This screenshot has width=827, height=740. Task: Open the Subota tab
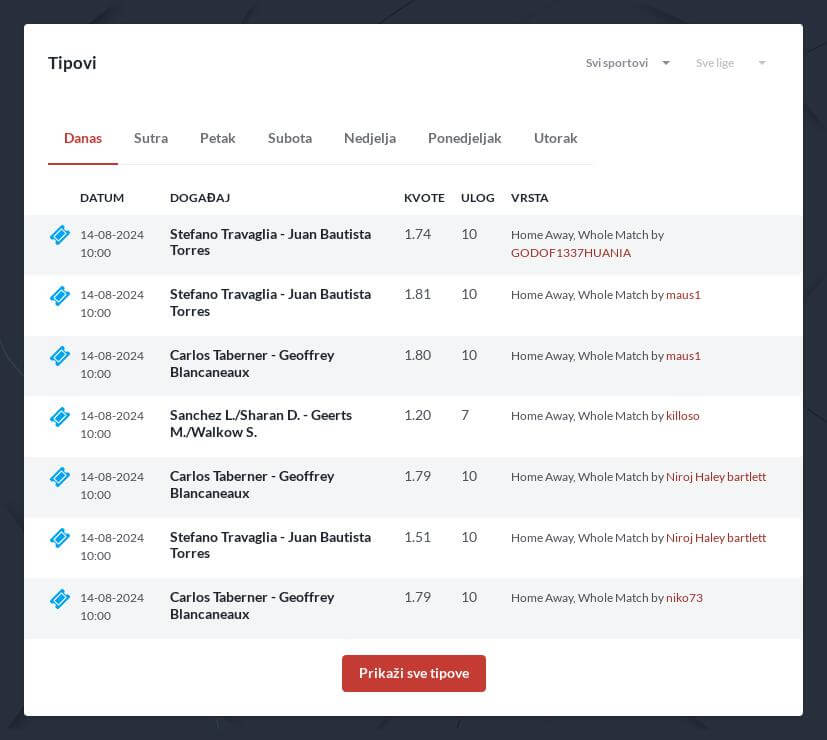290,138
